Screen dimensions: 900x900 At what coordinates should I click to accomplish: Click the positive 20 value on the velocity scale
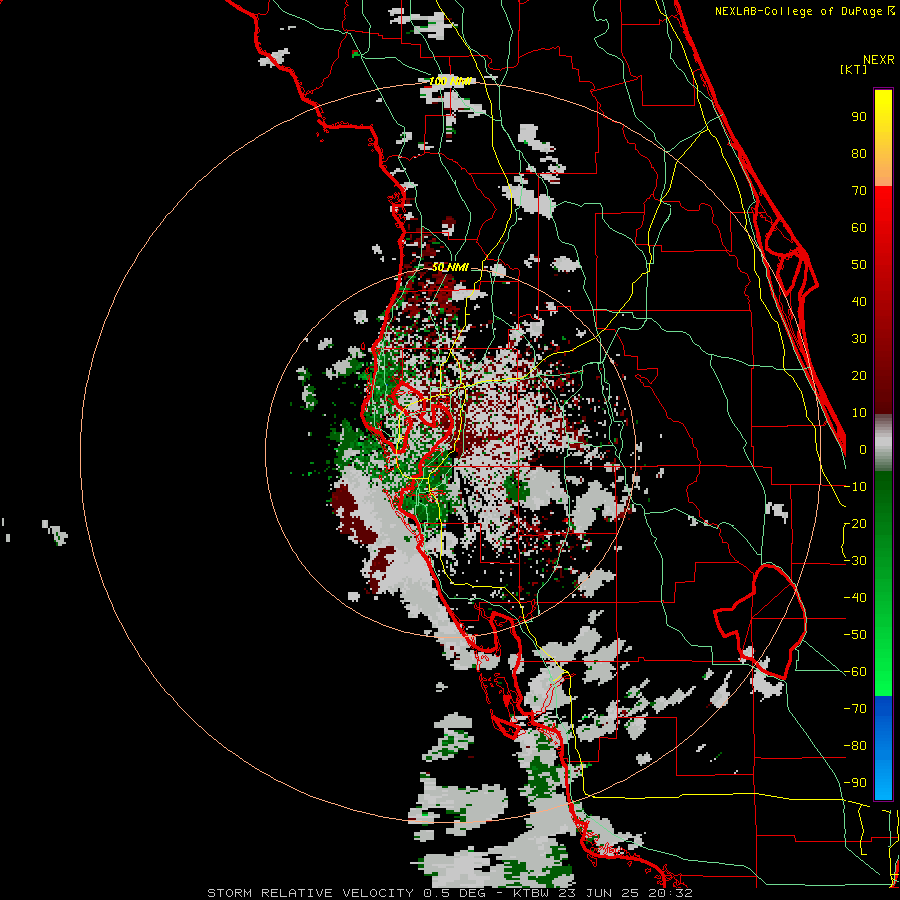[859, 376]
